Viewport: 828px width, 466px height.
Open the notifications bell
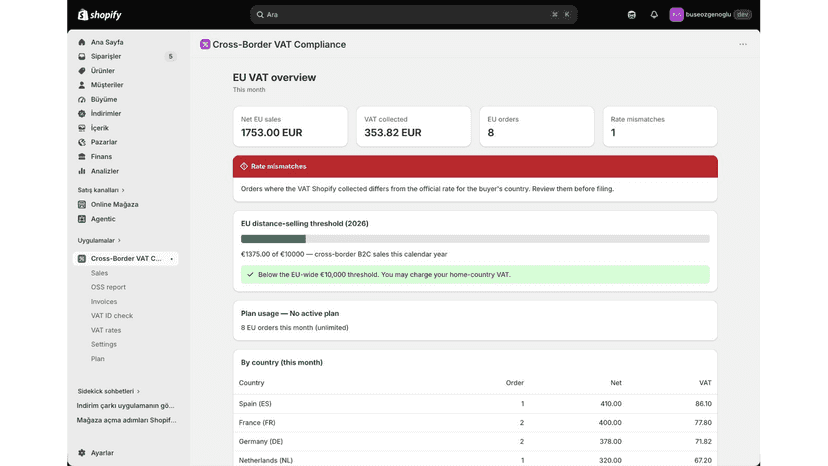coord(654,15)
